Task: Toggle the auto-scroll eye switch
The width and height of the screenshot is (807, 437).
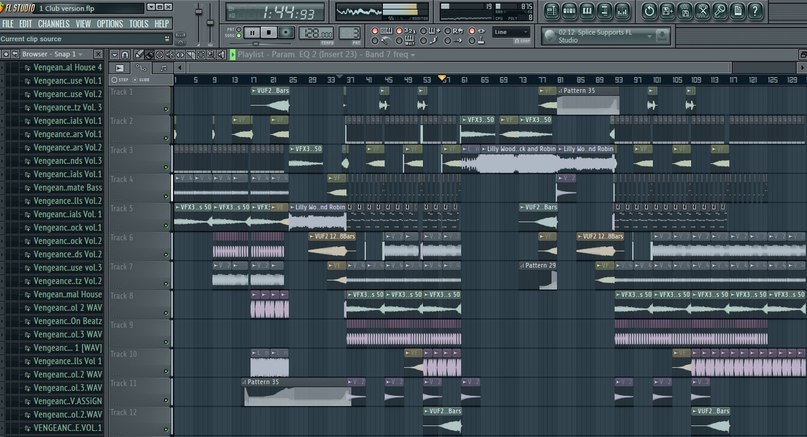Action: 471,31
